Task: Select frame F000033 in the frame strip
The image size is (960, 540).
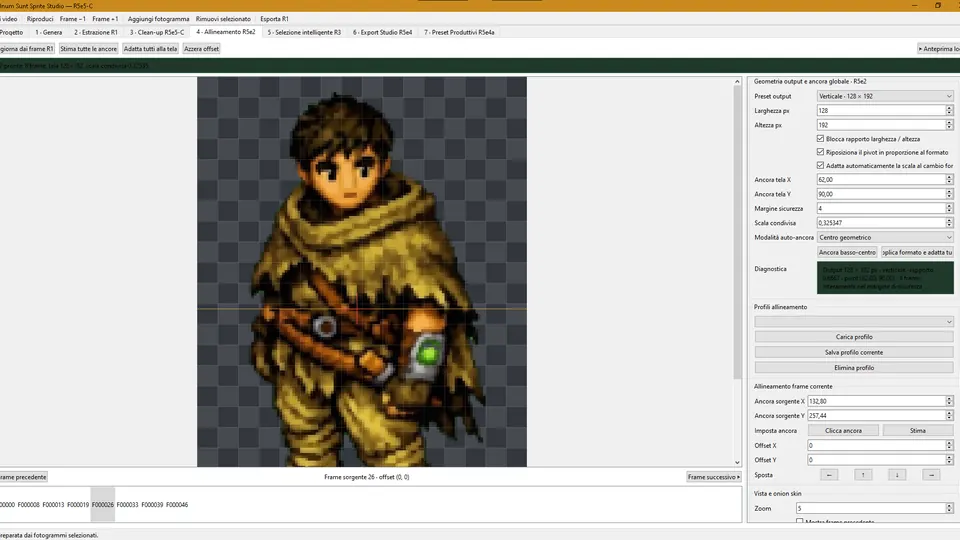Action: pyautogui.click(x=127, y=504)
